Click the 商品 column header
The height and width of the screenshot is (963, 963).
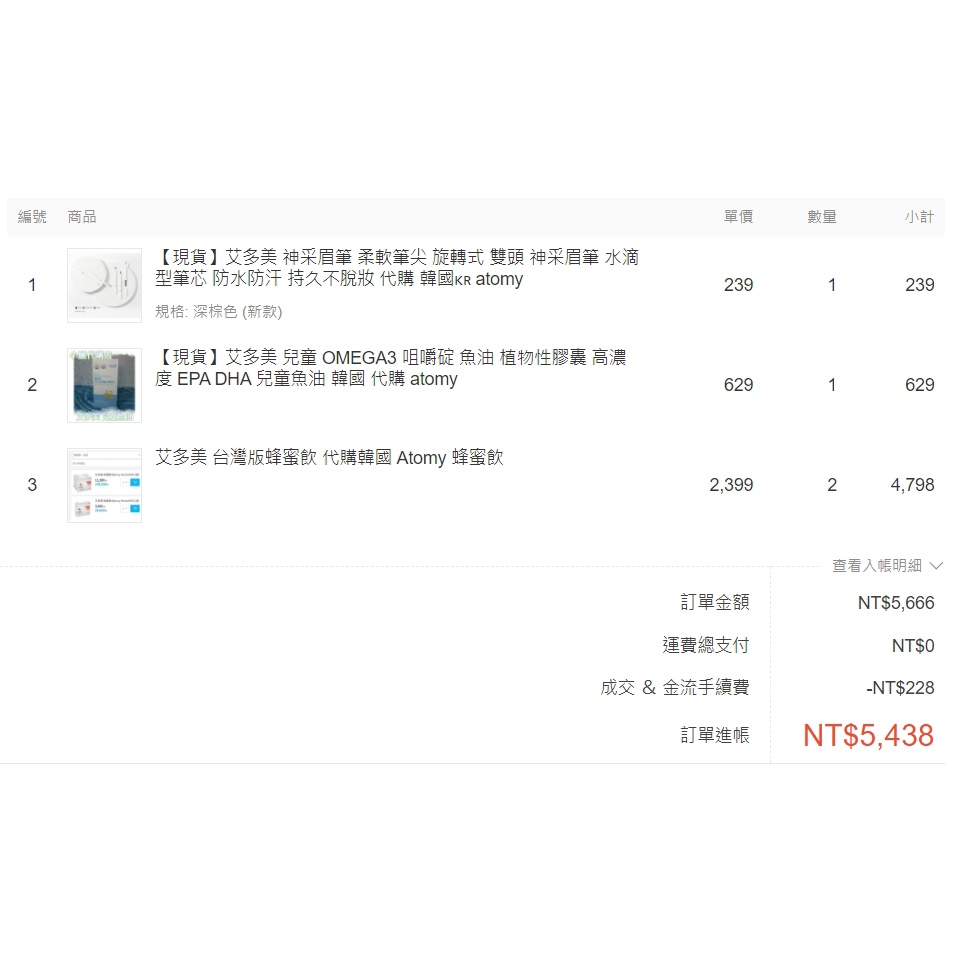coord(82,217)
